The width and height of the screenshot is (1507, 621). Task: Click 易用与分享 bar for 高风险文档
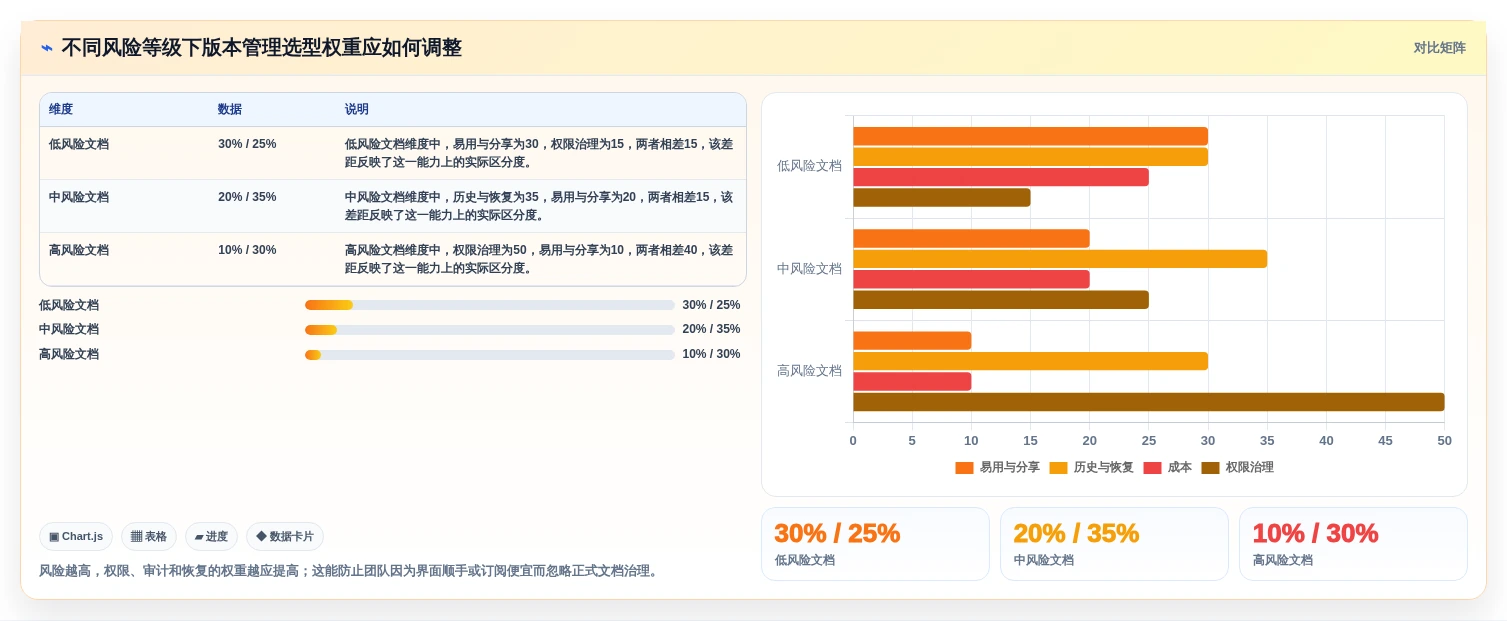point(912,340)
